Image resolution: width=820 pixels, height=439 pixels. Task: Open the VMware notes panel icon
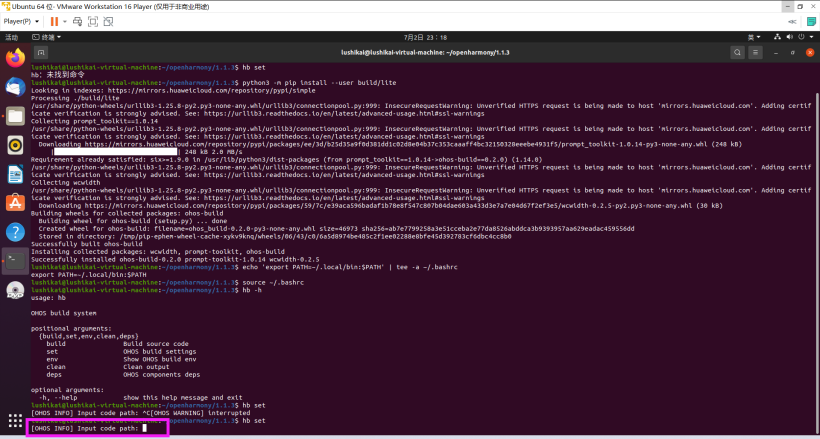[812, 21]
